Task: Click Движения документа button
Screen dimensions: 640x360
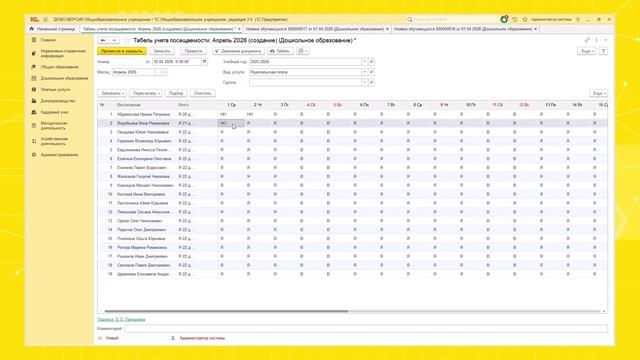Action: pyautogui.click(x=238, y=51)
